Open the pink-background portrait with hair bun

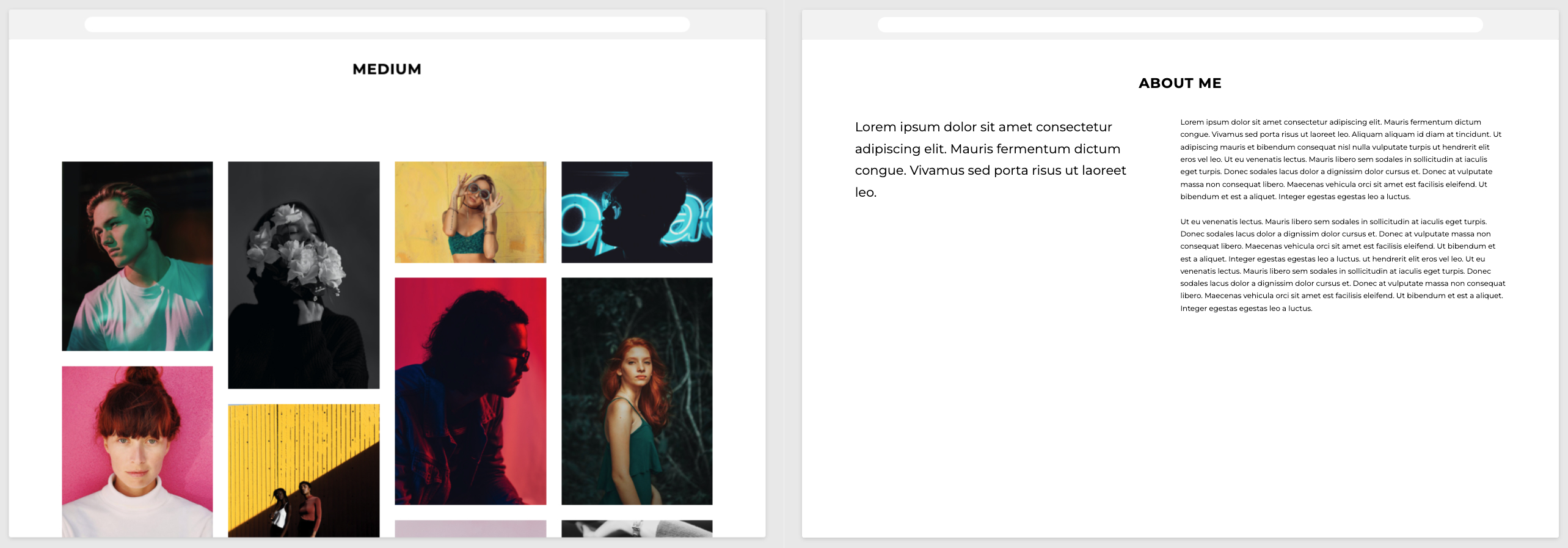[x=137, y=451]
